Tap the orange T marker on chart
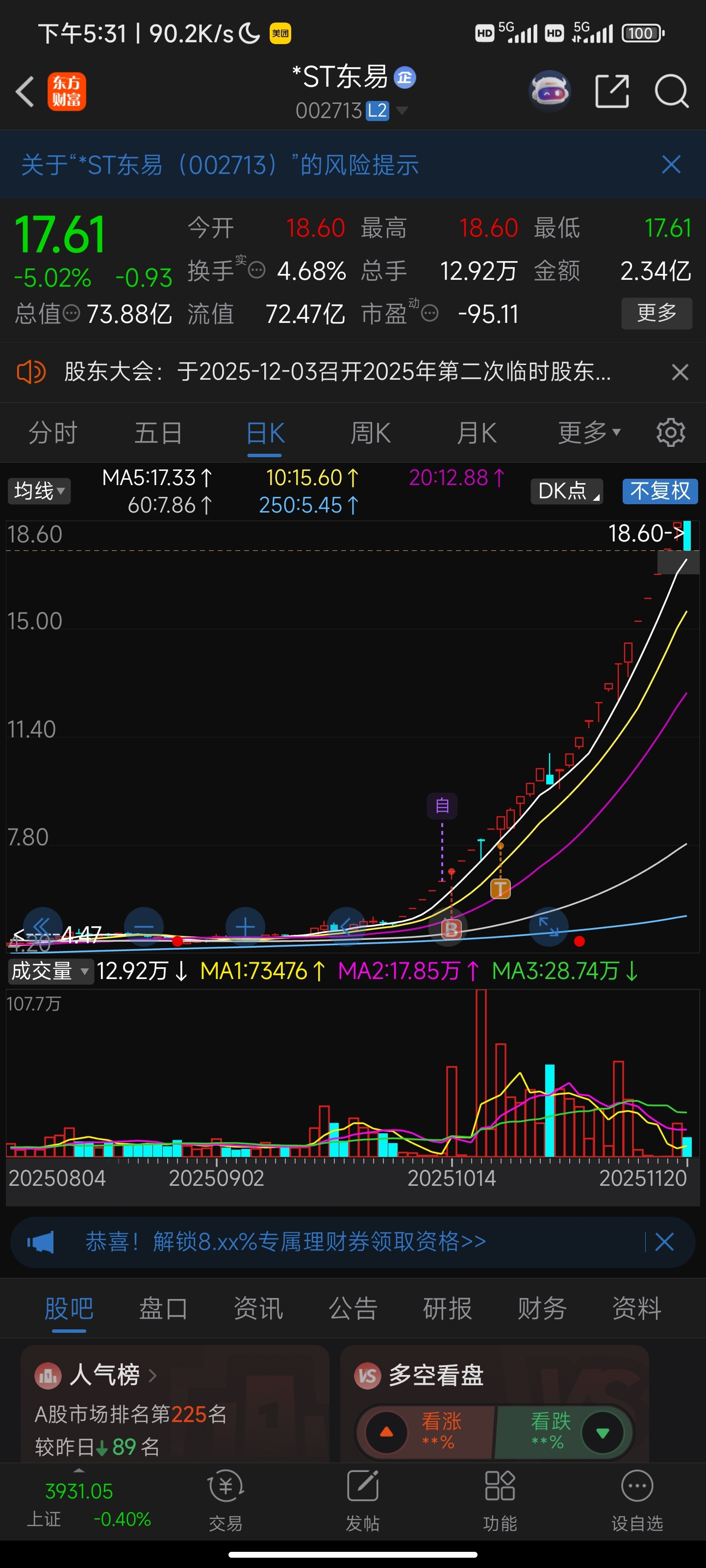Screen dimensions: 706x1568 click(x=500, y=889)
